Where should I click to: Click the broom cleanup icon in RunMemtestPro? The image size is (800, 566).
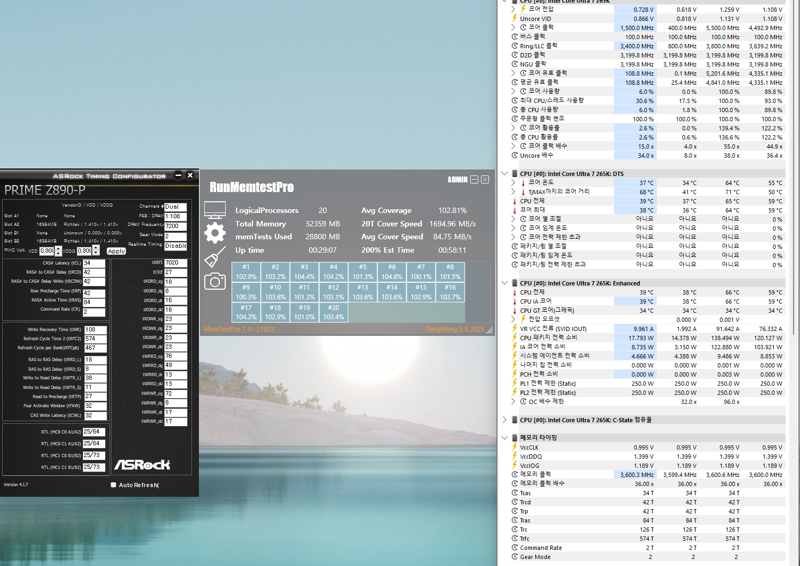point(215,257)
